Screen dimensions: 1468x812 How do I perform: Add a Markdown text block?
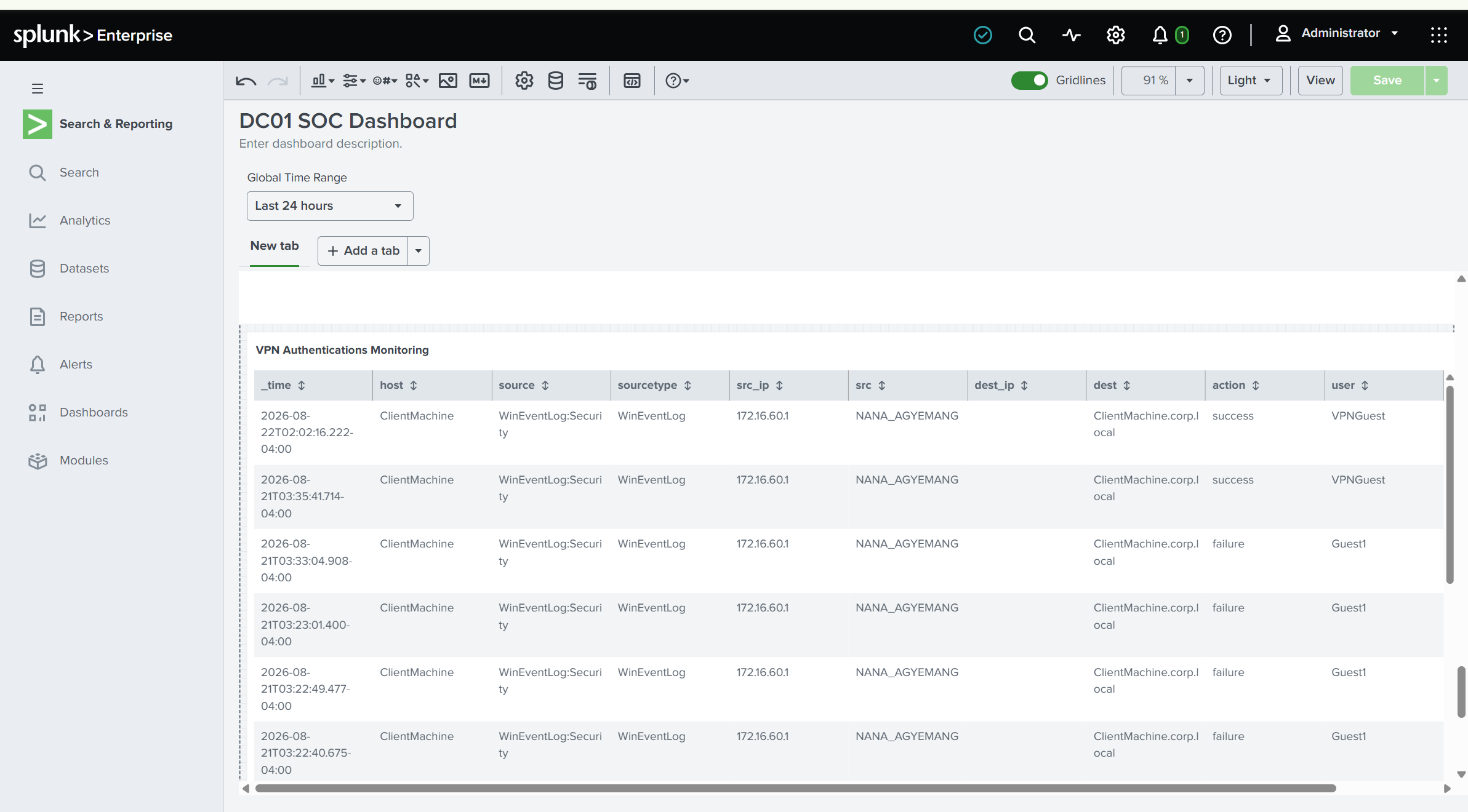(x=479, y=81)
